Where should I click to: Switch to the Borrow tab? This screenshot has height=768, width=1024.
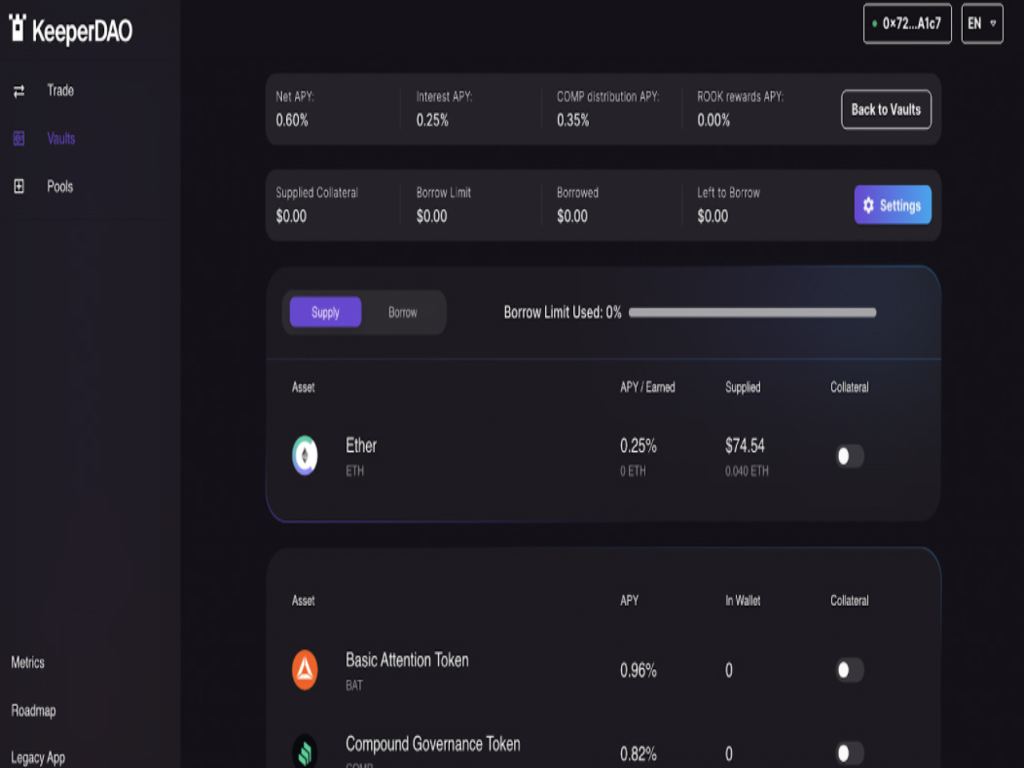[x=403, y=313]
